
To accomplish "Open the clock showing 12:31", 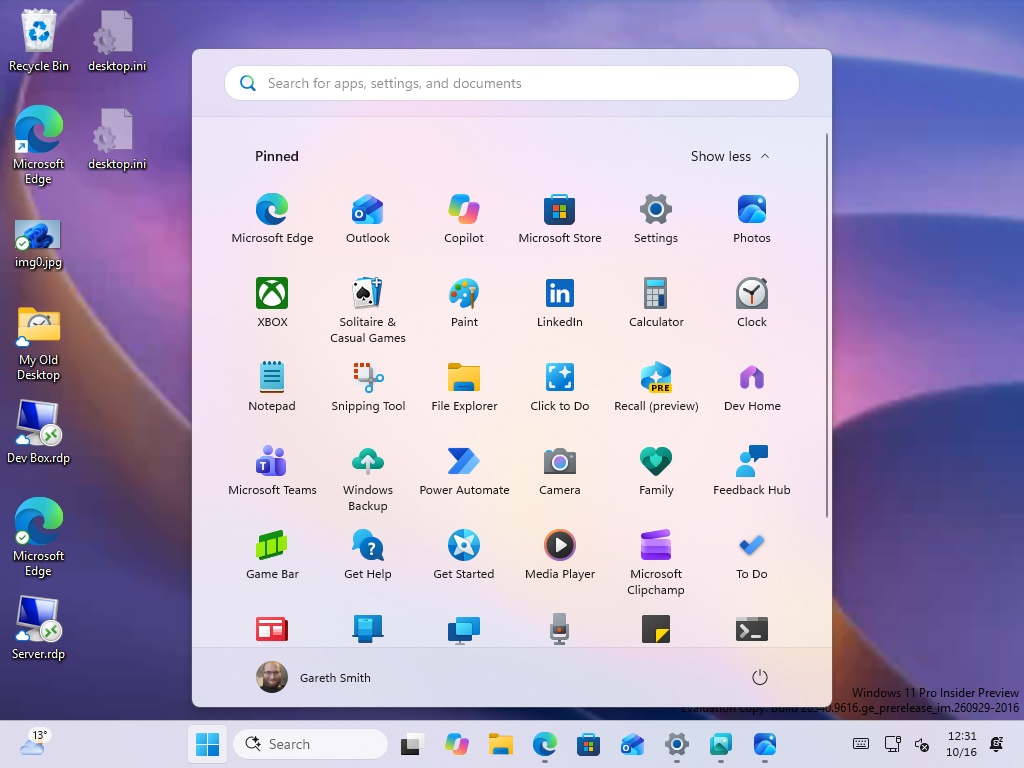I will point(962,744).
